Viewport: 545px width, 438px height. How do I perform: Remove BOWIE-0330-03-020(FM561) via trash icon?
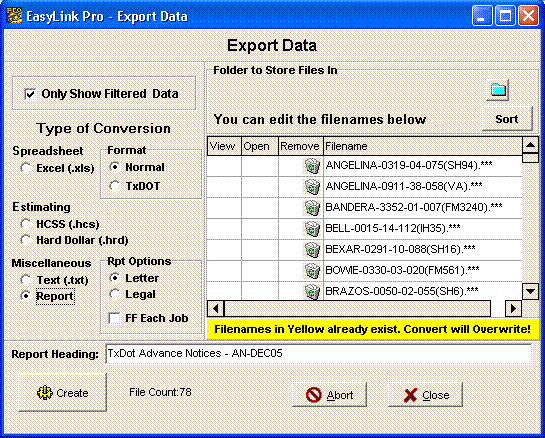pos(312,270)
